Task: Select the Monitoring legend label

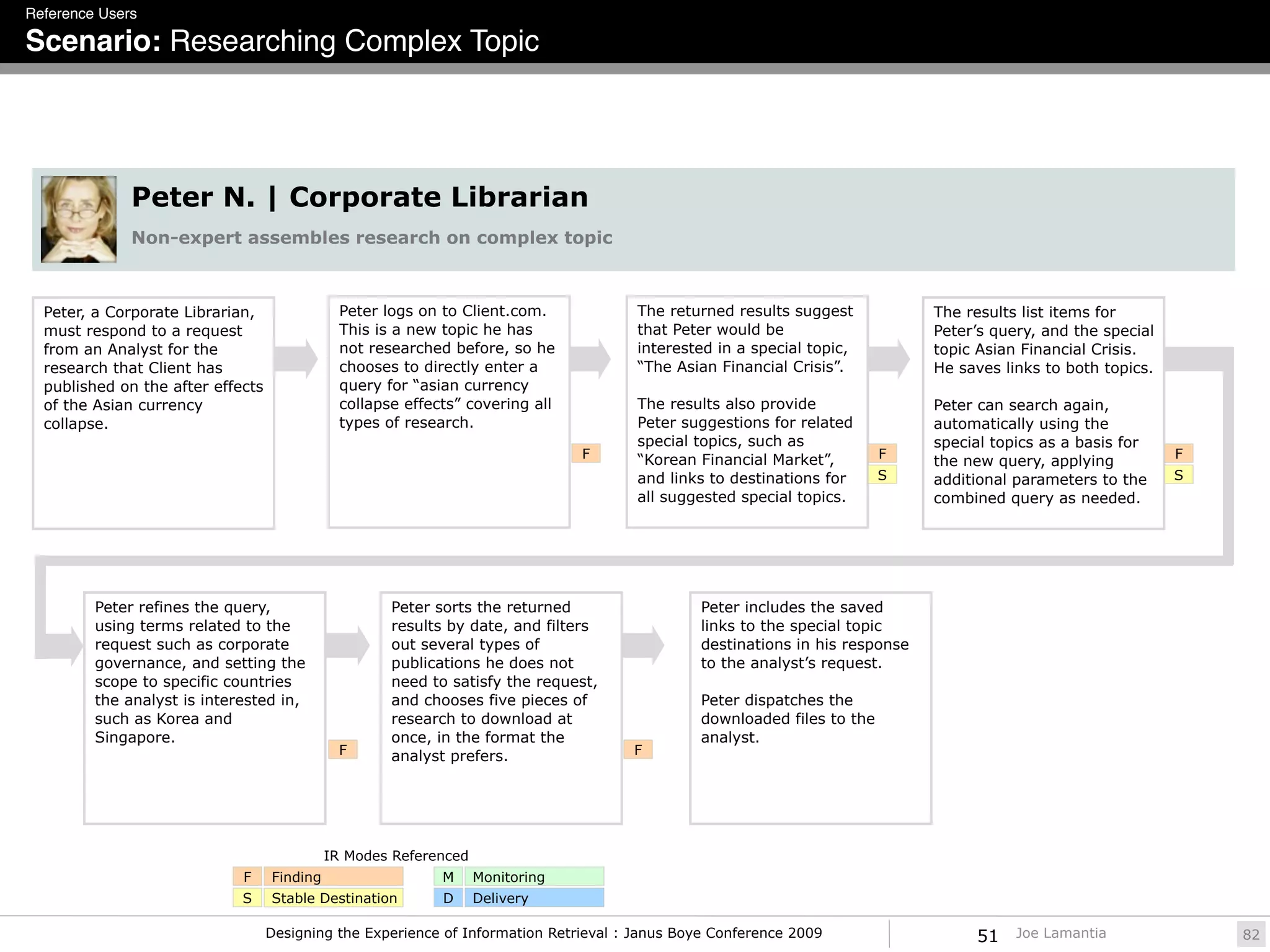Action: (535, 876)
